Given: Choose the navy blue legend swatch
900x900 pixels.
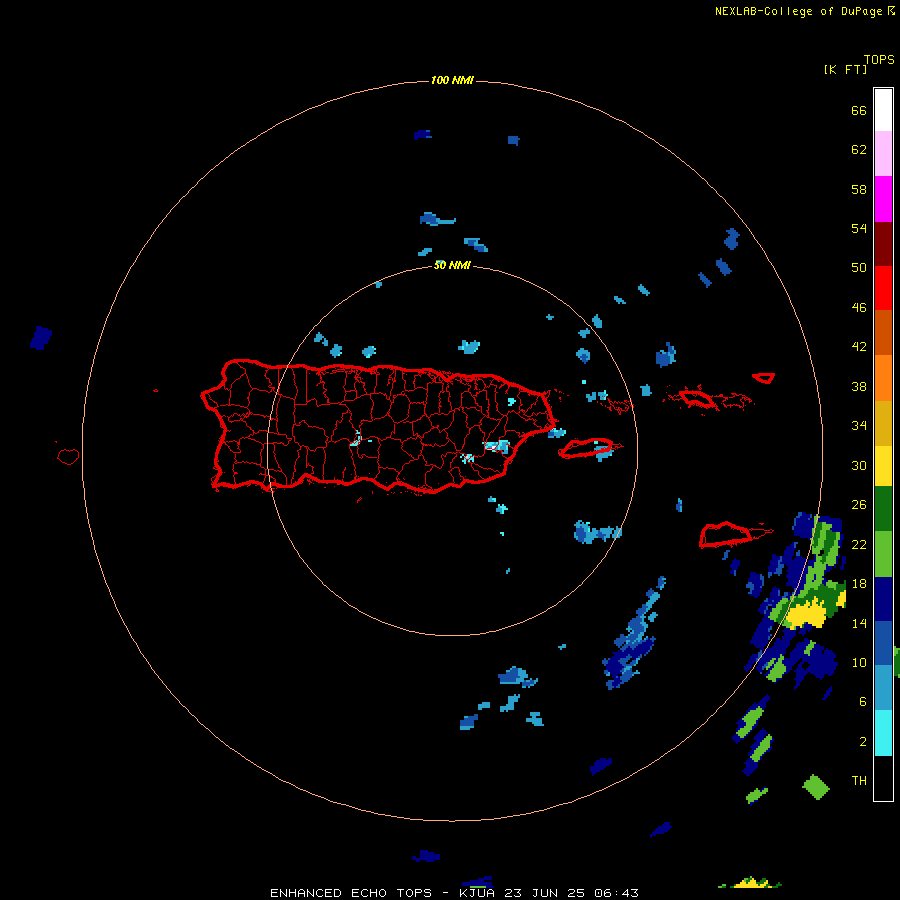Looking at the screenshot, I should [883, 599].
